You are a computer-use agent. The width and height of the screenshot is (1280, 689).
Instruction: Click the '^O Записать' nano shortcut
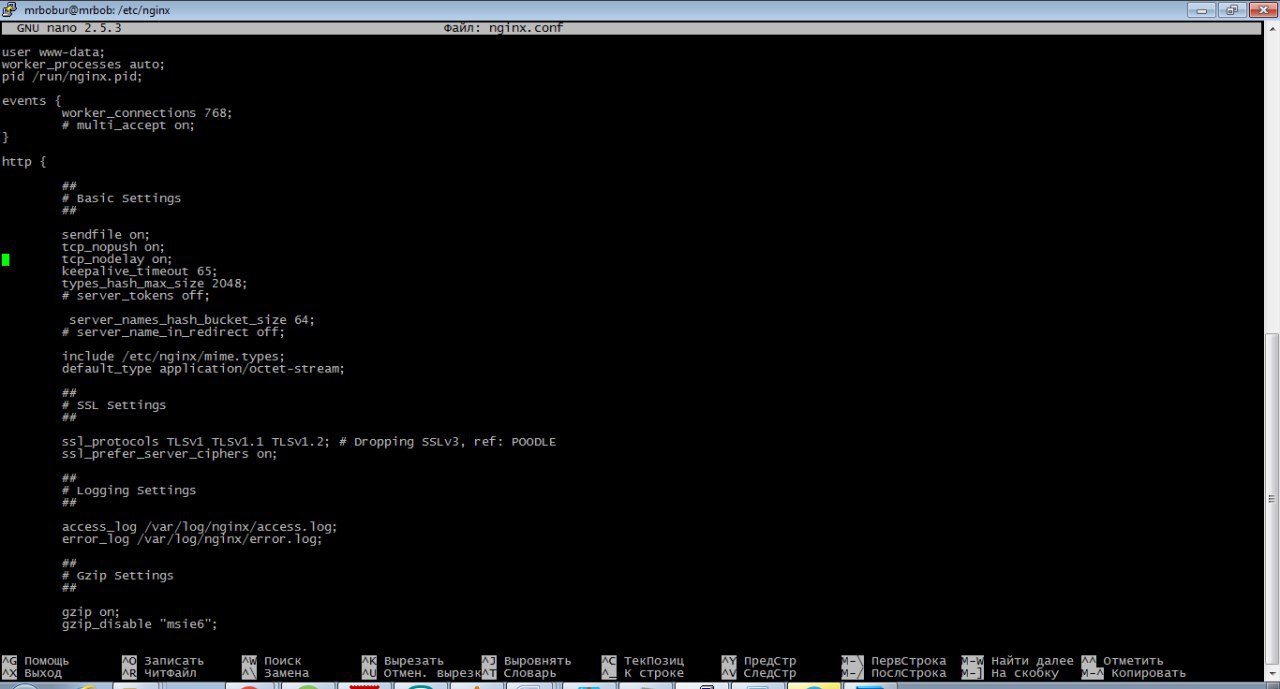click(x=163, y=660)
